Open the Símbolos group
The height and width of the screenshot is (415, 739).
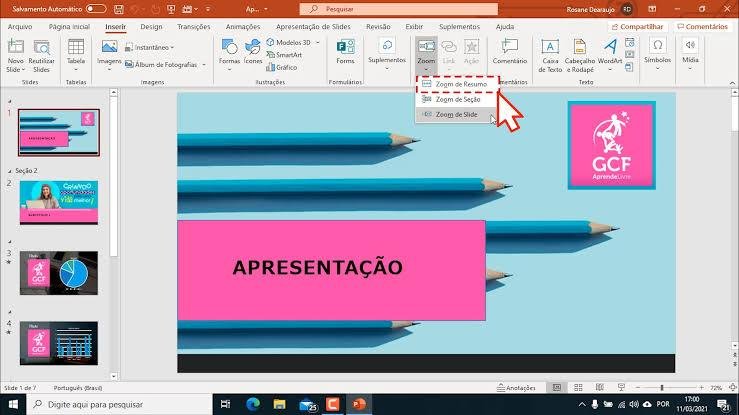tap(657, 55)
